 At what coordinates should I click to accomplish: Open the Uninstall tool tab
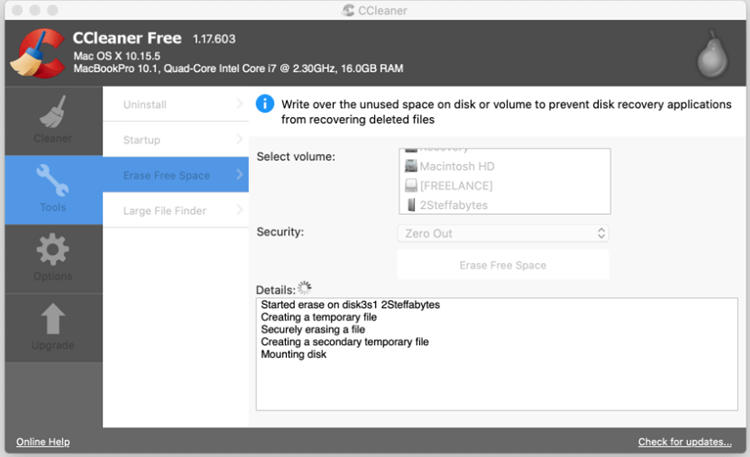pyautogui.click(x=176, y=104)
